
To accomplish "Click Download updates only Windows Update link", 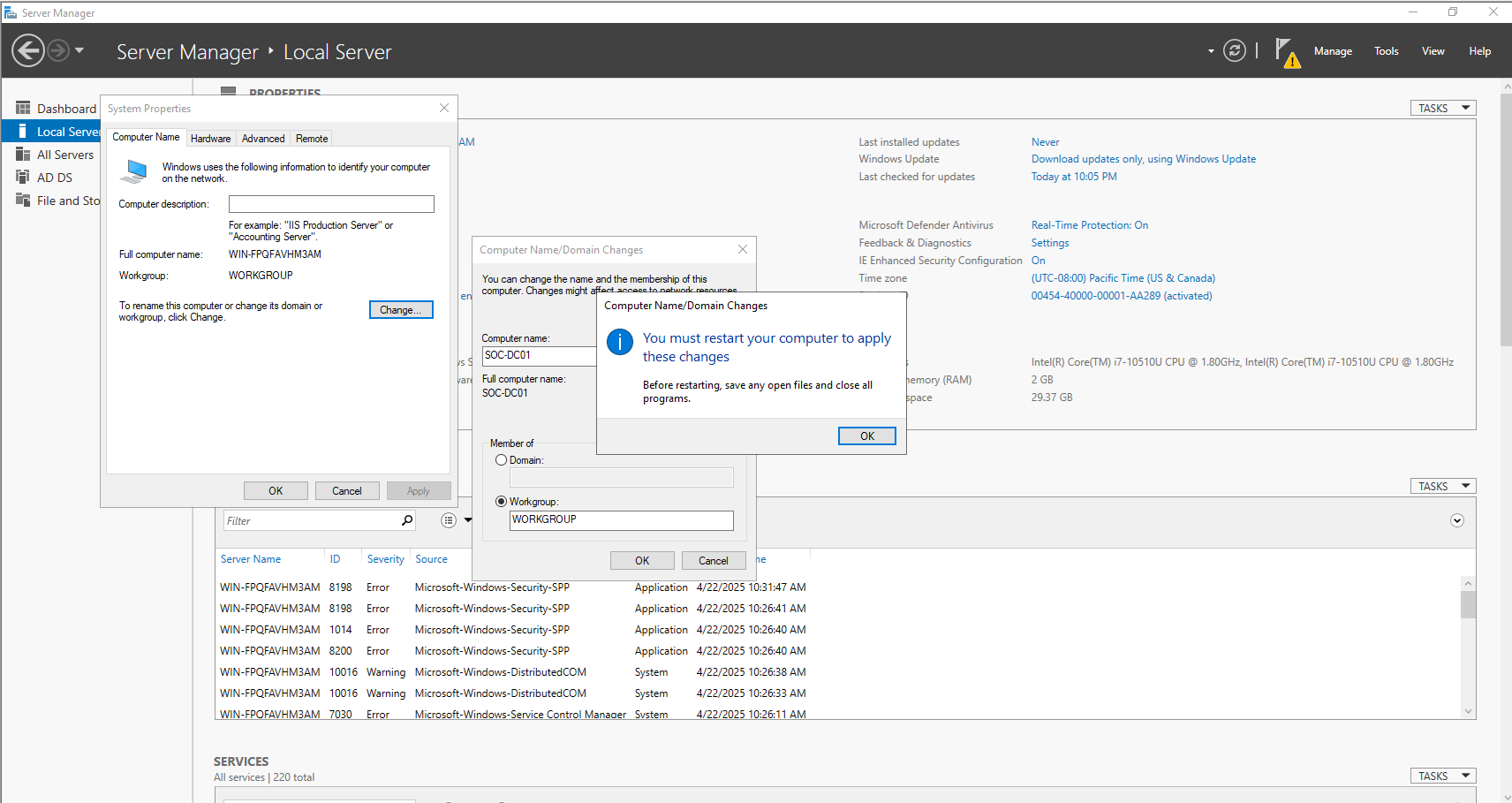I will tap(1144, 159).
